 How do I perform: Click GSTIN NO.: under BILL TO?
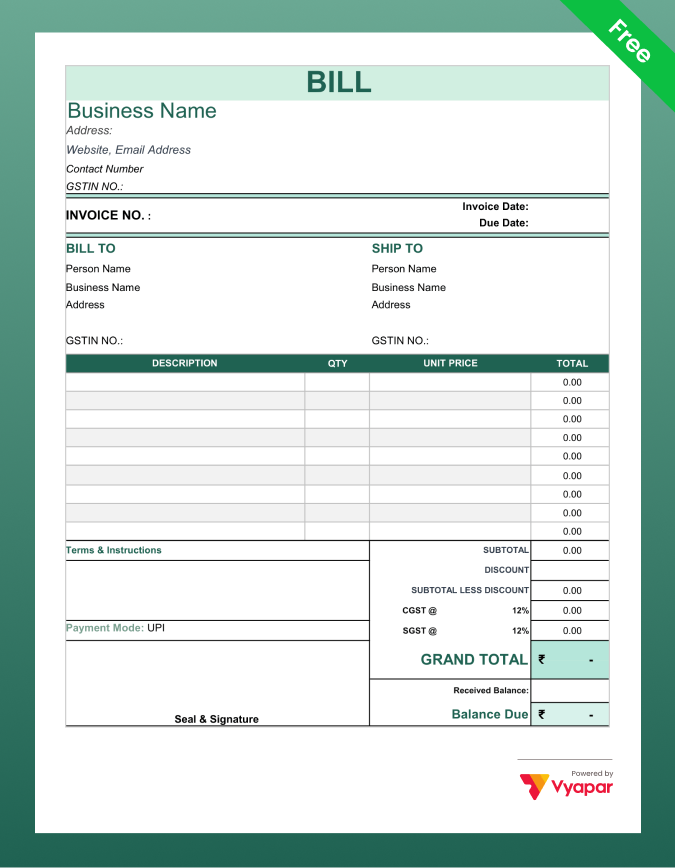coord(95,340)
